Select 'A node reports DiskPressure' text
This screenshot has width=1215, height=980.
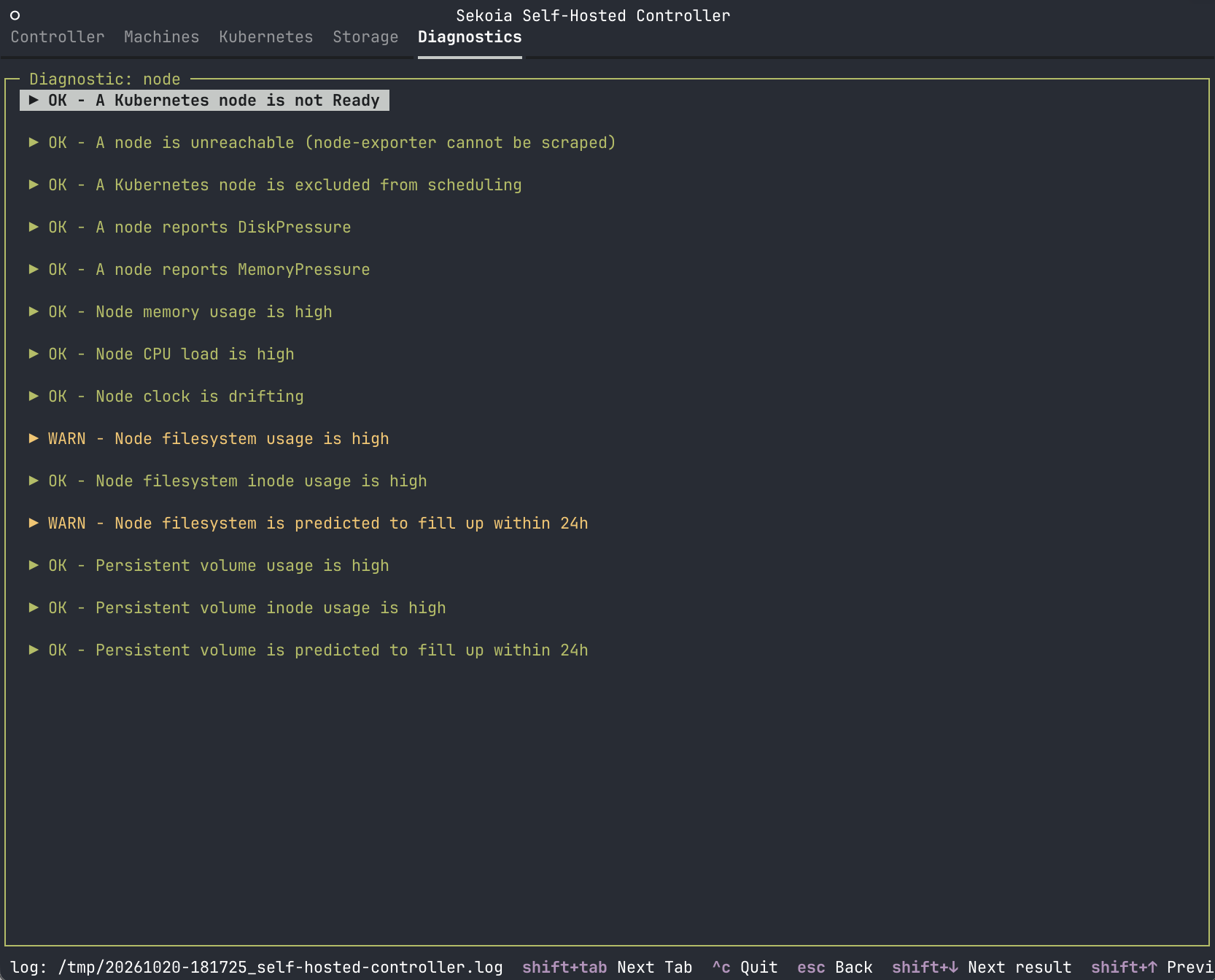223,227
